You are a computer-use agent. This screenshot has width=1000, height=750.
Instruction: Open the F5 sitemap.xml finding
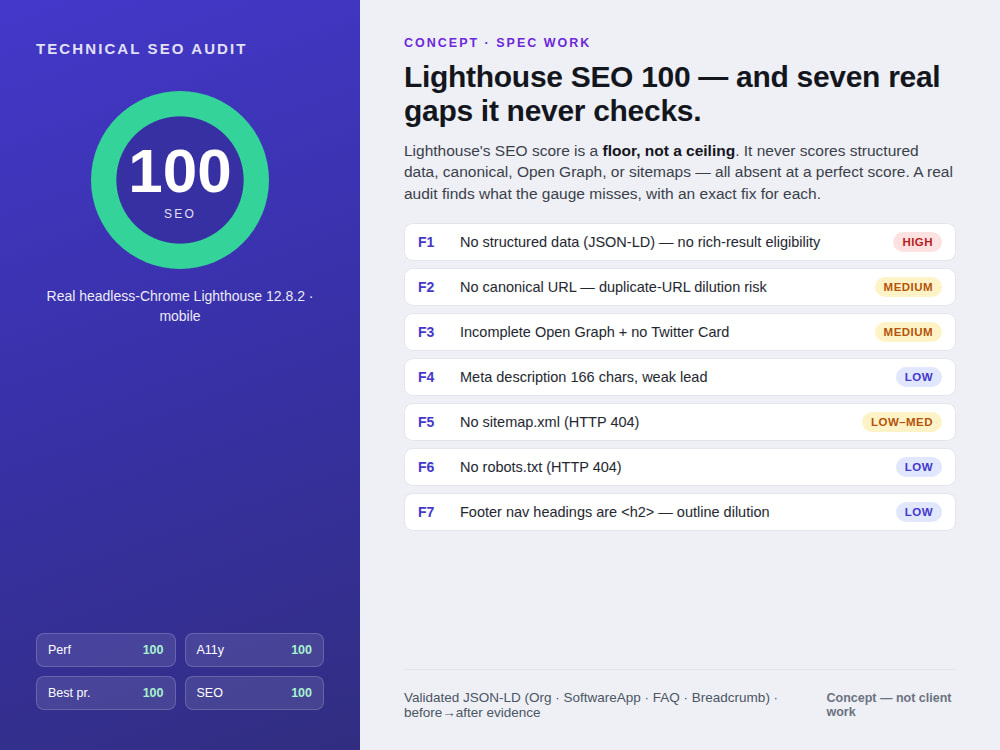point(680,422)
